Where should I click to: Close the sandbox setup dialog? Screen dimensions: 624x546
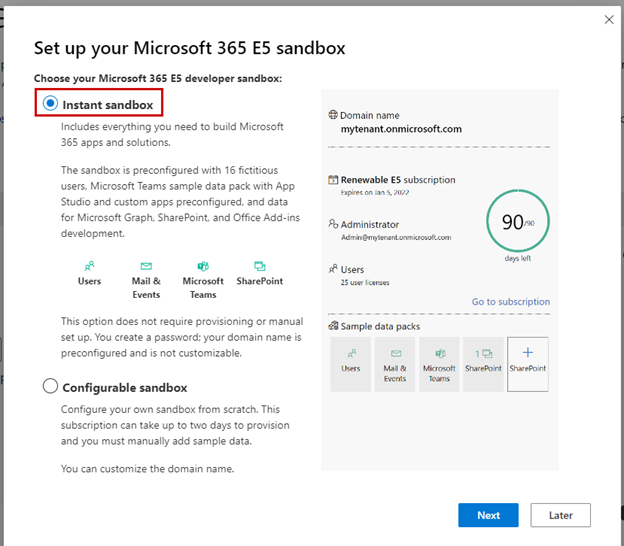[x=609, y=19]
